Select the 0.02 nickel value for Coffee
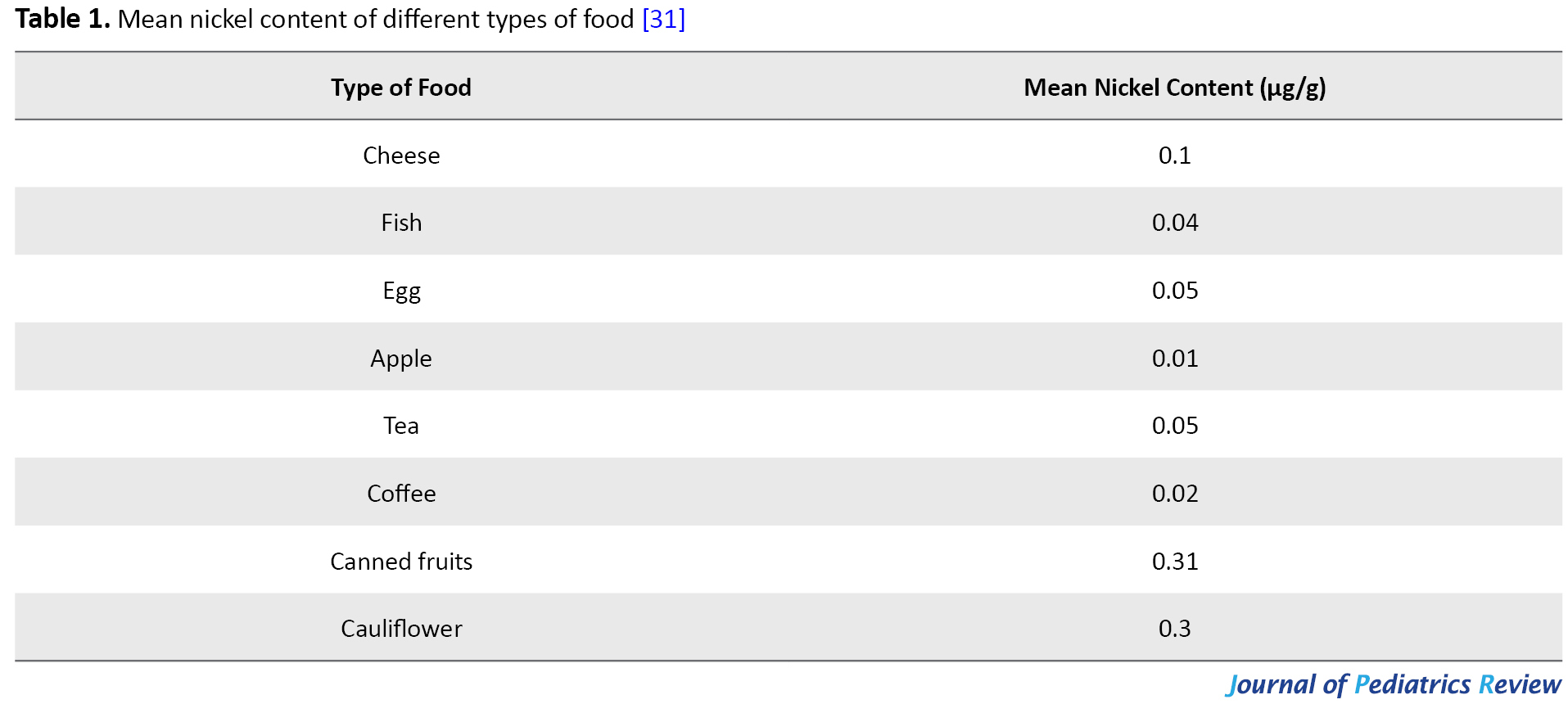Image resolution: width=1568 pixels, height=704 pixels. [1175, 494]
